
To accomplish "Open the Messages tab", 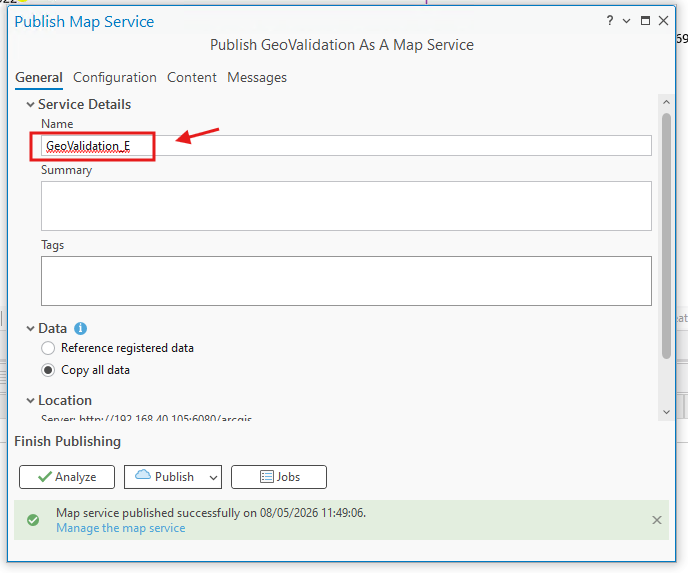I will pos(257,78).
